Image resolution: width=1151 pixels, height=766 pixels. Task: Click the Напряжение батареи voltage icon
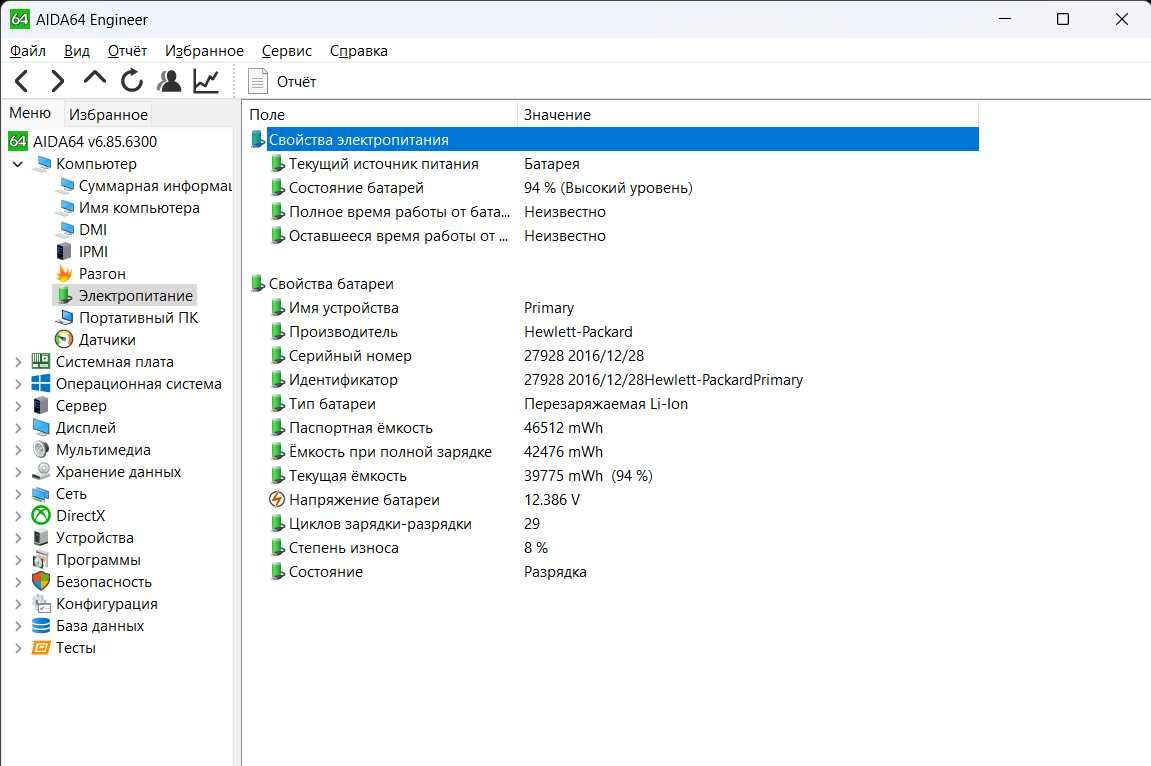[x=277, y=500]
